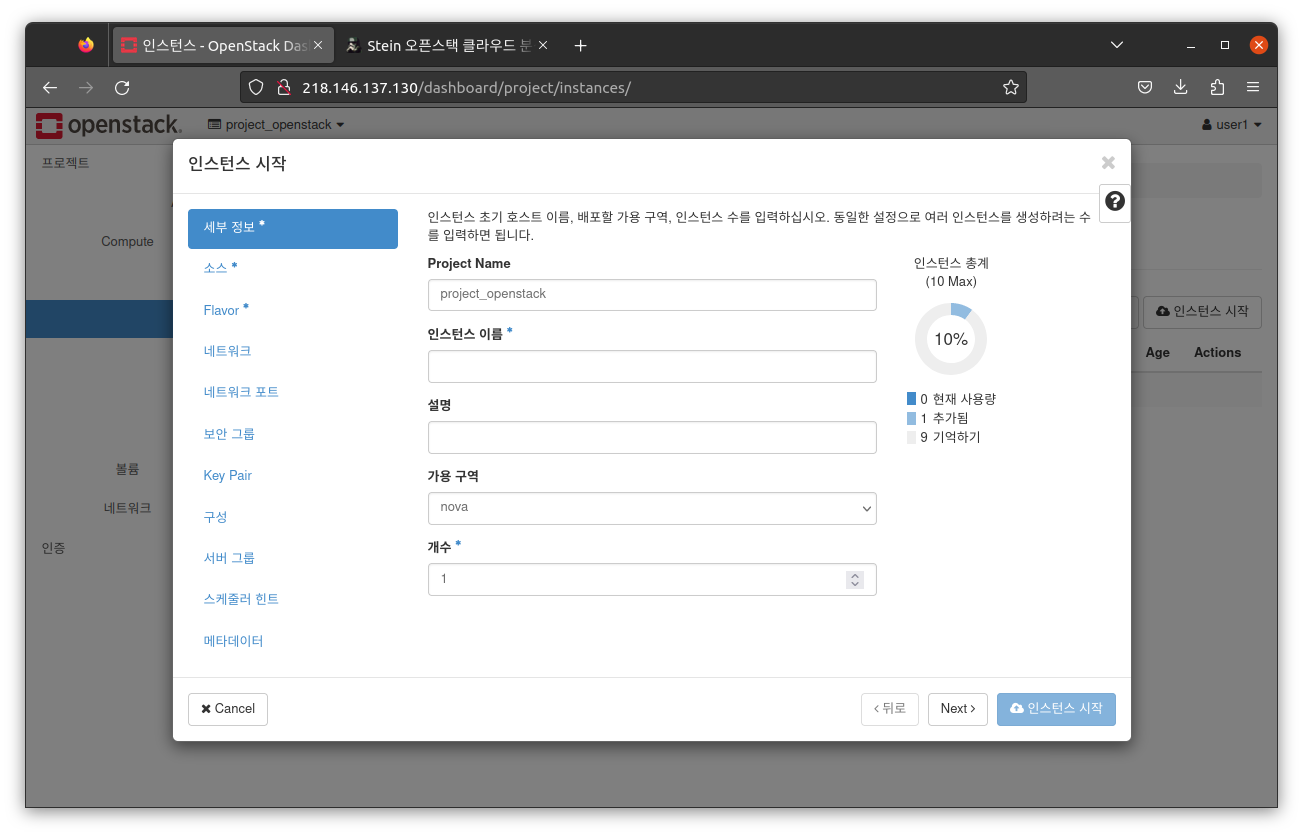Open the Compute sidebar section
Viewport: 1303px width, 836px height.
click(x=127, y=242)
